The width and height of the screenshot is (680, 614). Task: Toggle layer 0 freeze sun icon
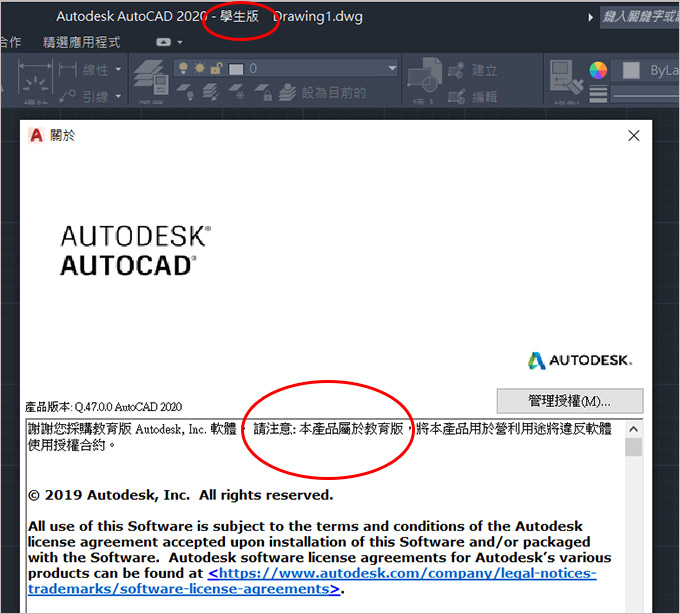(x=200, y=69)
